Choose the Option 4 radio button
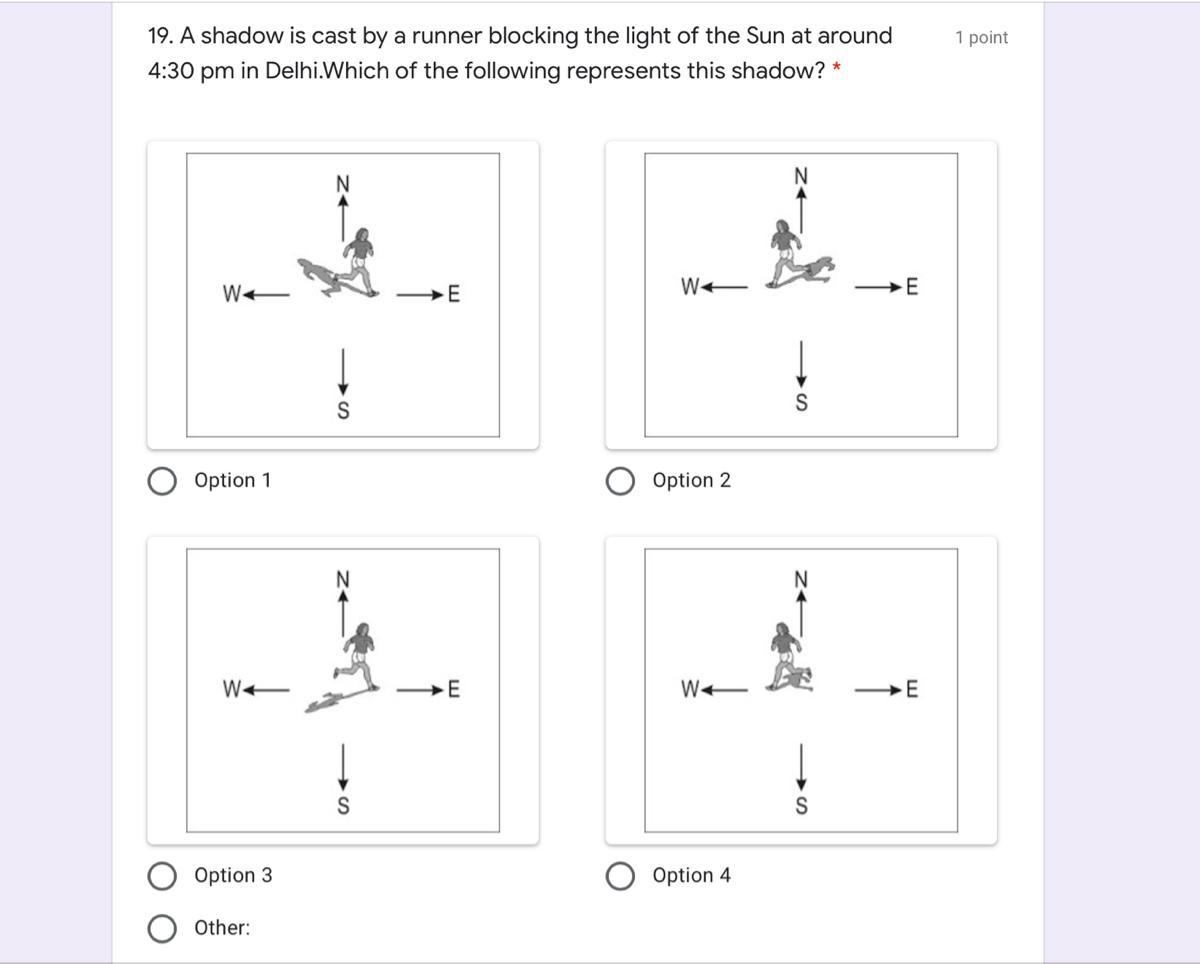 (619, 877)
